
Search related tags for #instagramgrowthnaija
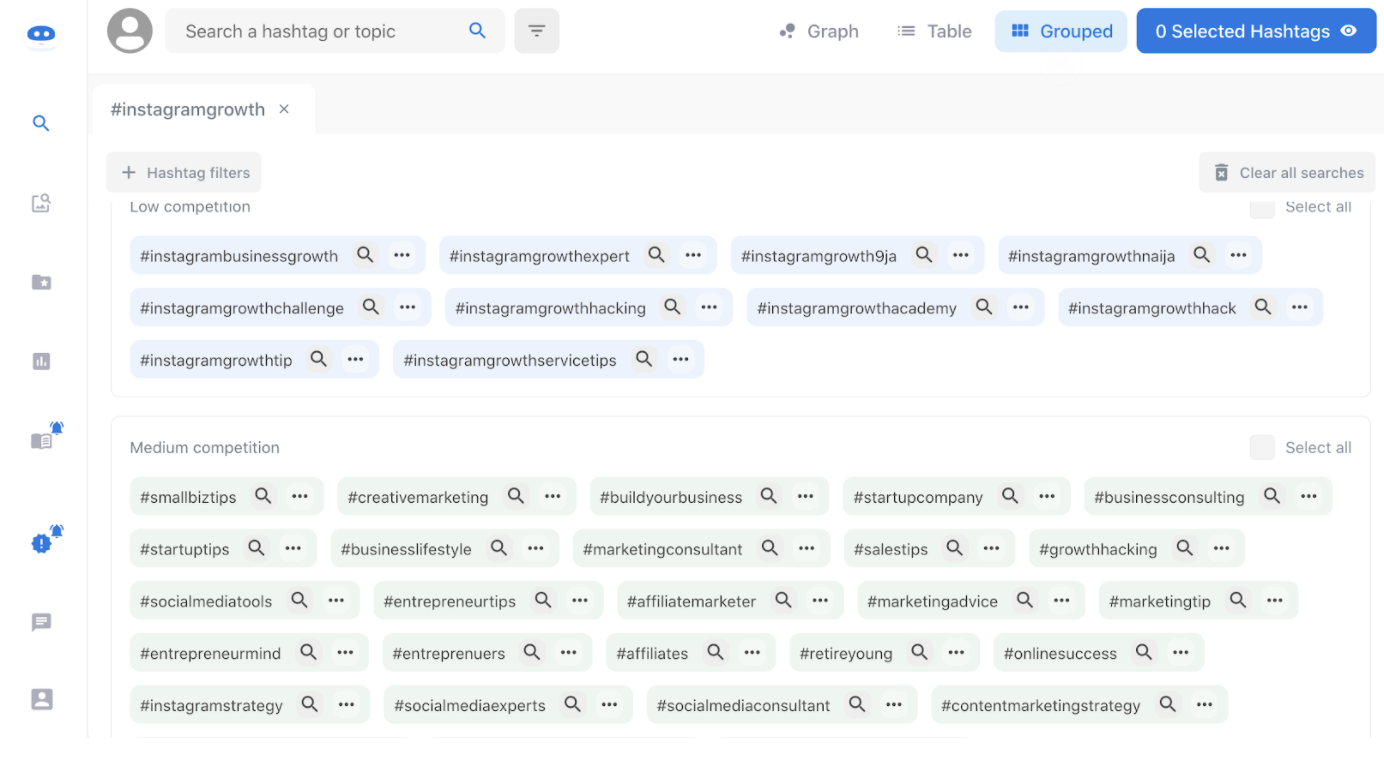click(1202, 255)
